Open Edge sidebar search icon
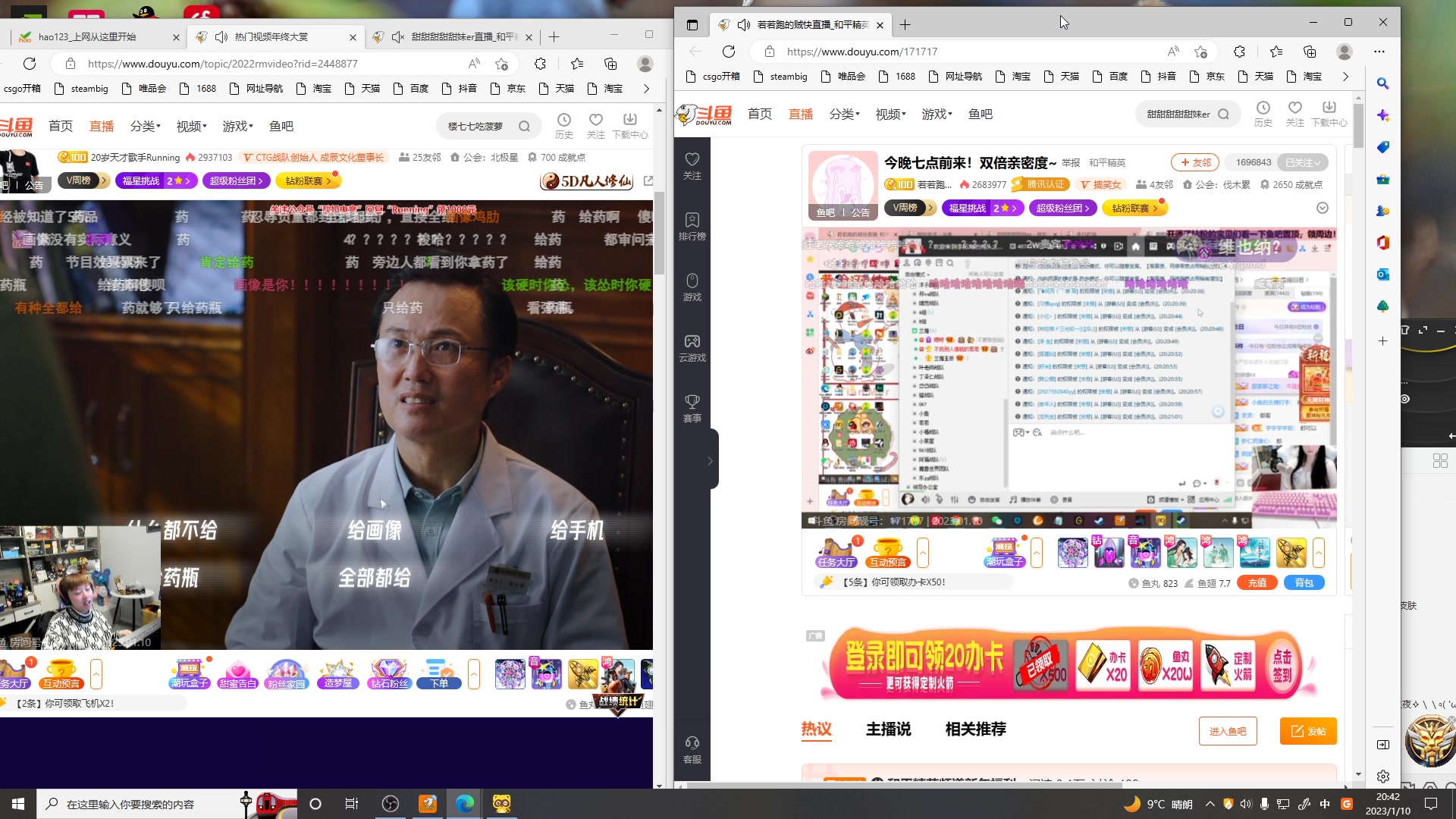The height and width of the screenshot is (819, 1456). click(1382, 83)
